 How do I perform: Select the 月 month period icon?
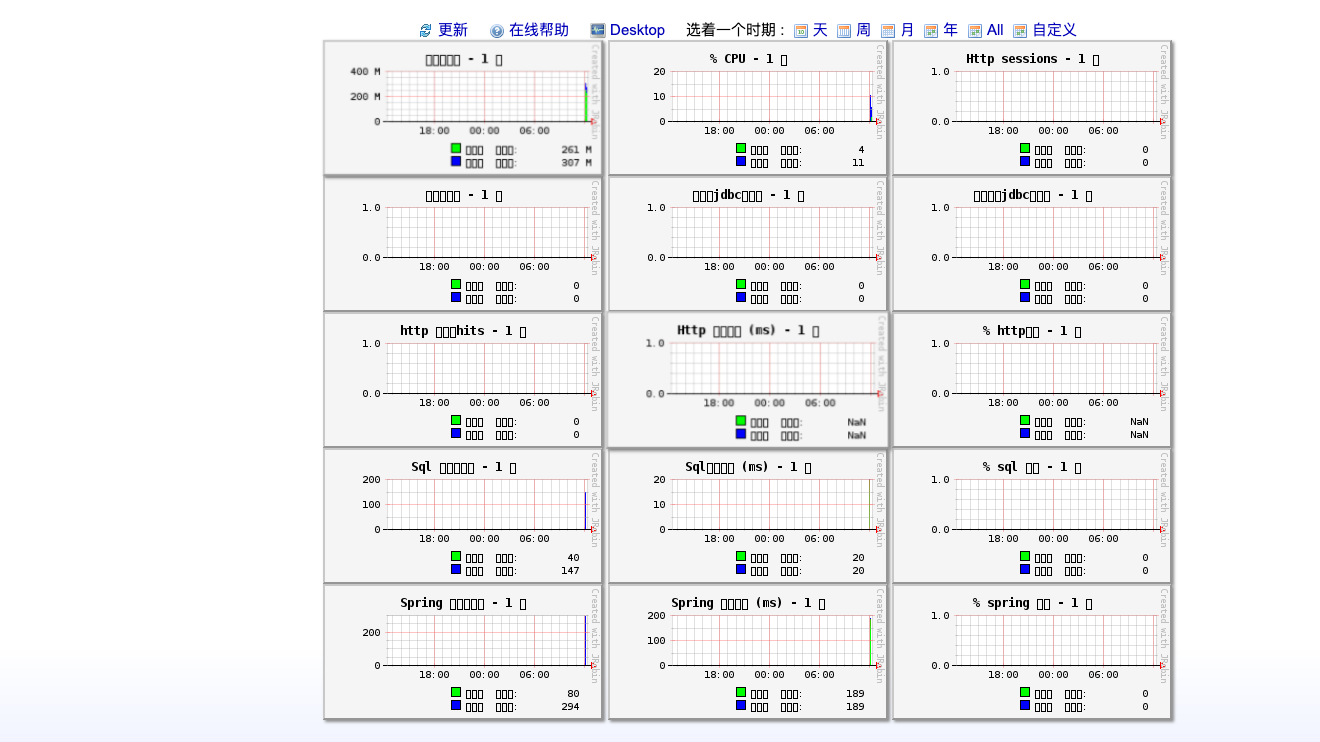tap(888, 31)
